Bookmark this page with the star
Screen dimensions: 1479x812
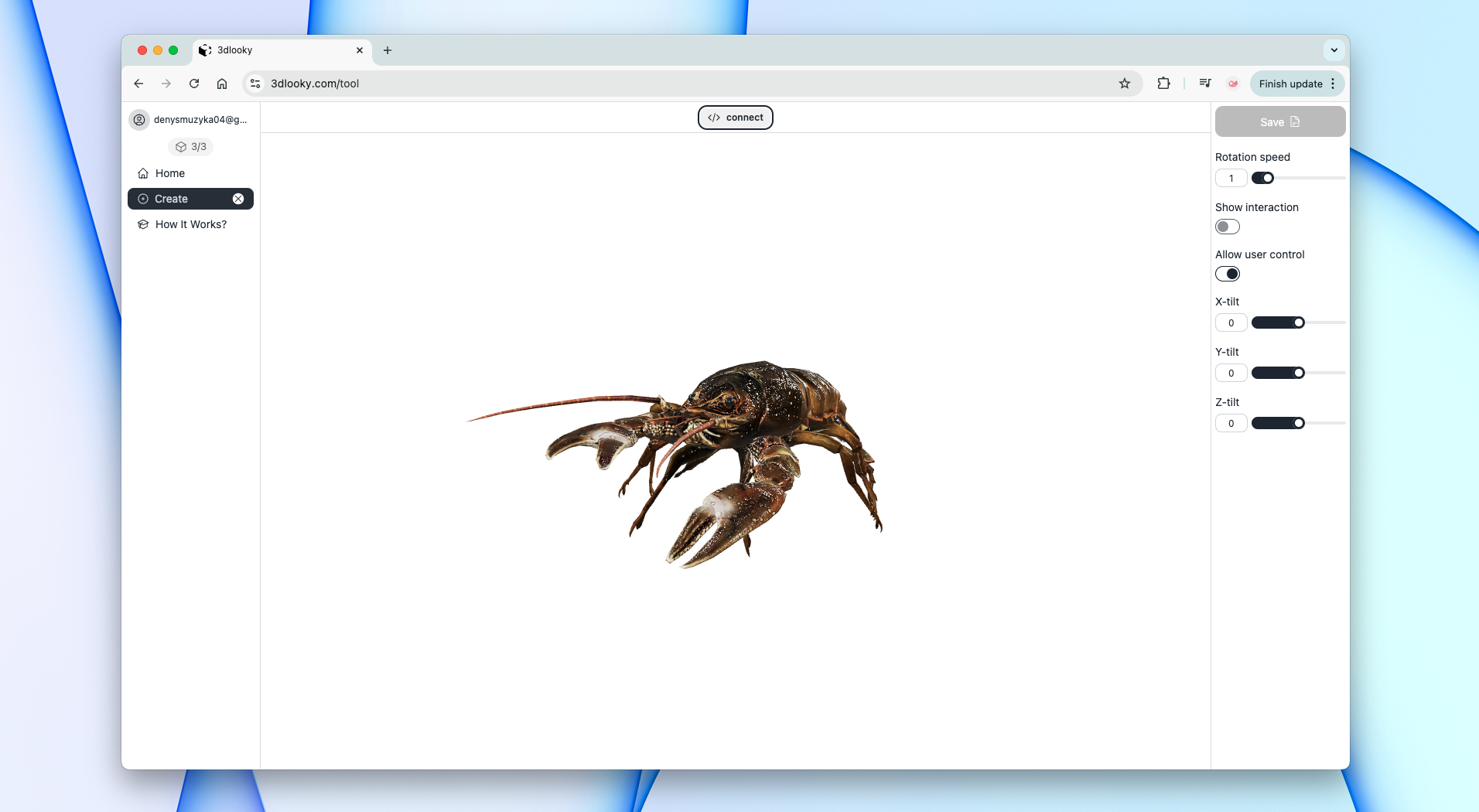pyautogui.click(x=1125, y=84)
